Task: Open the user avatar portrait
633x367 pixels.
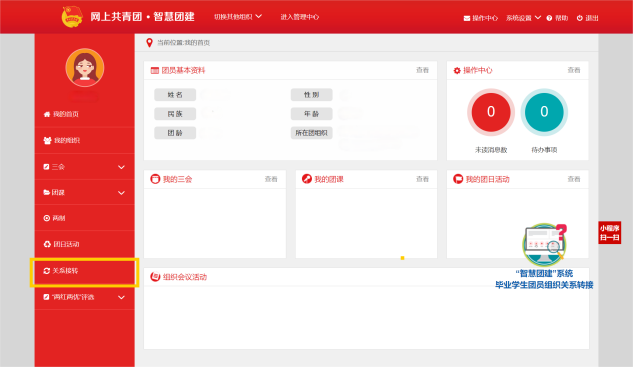Action: click(85, 67)
